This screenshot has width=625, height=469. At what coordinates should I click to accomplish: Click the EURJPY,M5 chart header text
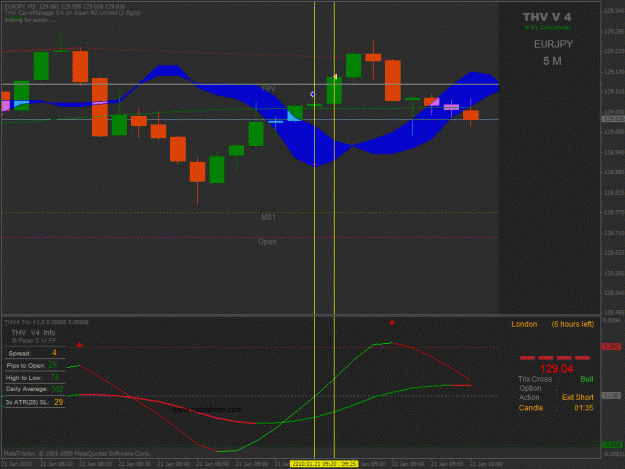point(64,7)
